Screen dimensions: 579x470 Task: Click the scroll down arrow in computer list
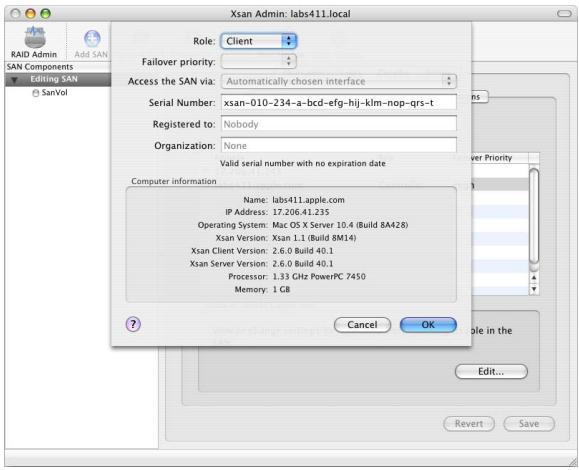[x=534, y=289]
